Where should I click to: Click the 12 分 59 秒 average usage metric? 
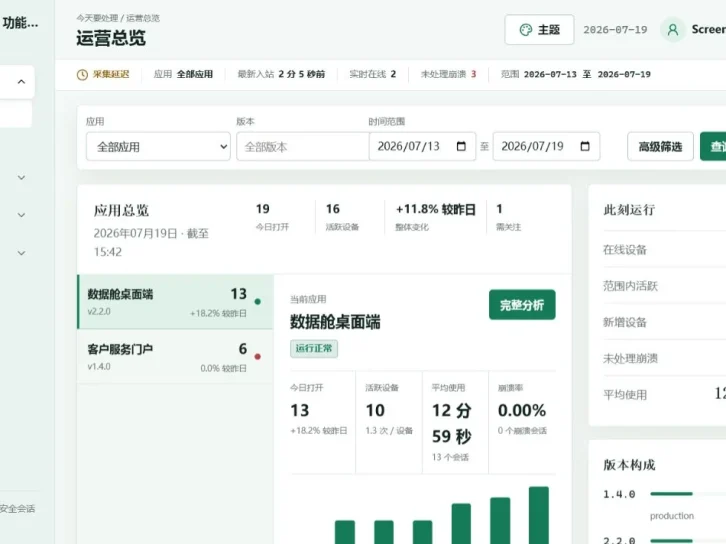coord(451,423)
